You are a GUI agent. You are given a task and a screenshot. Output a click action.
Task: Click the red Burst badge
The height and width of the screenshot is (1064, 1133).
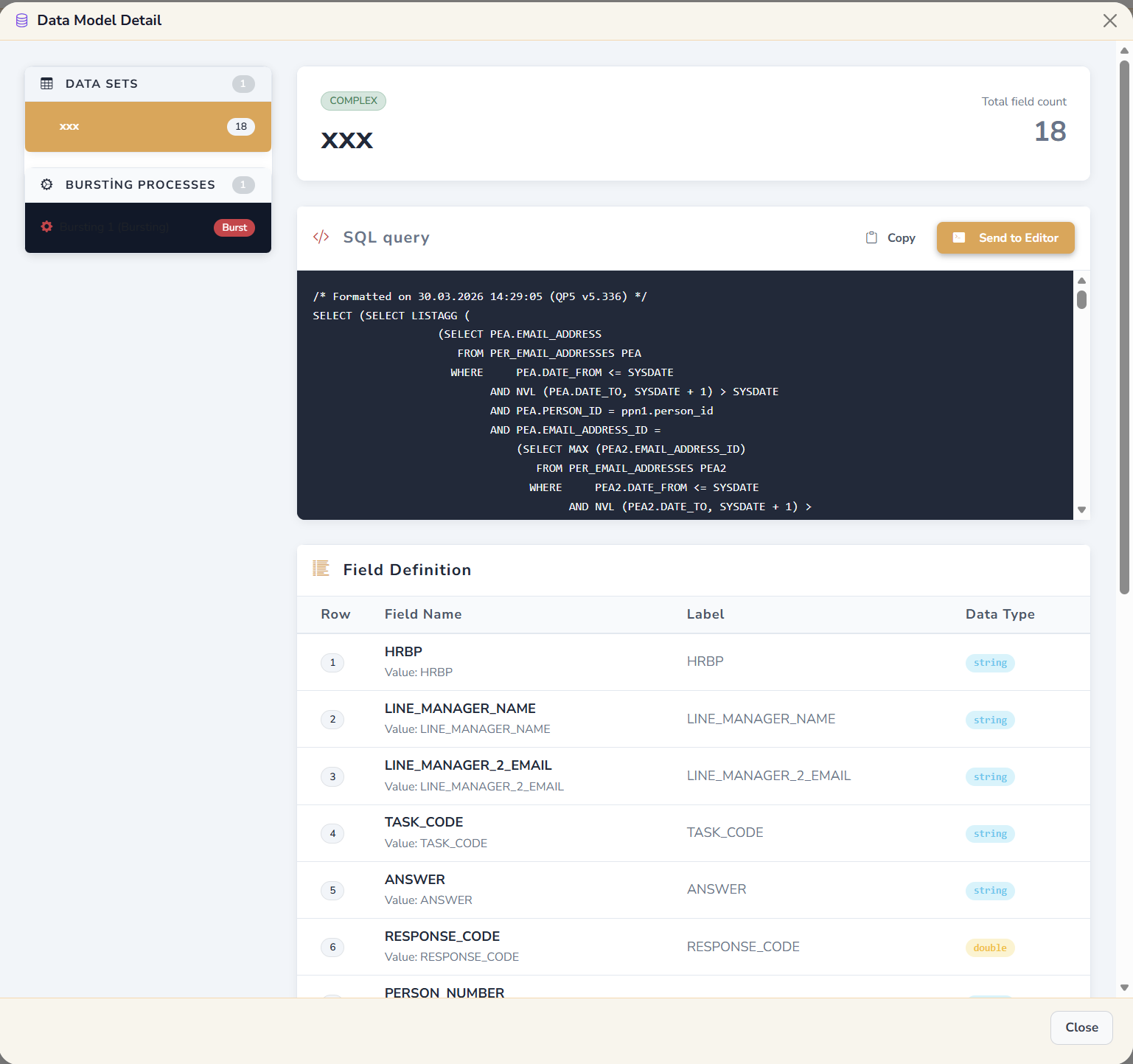[234, 228]
